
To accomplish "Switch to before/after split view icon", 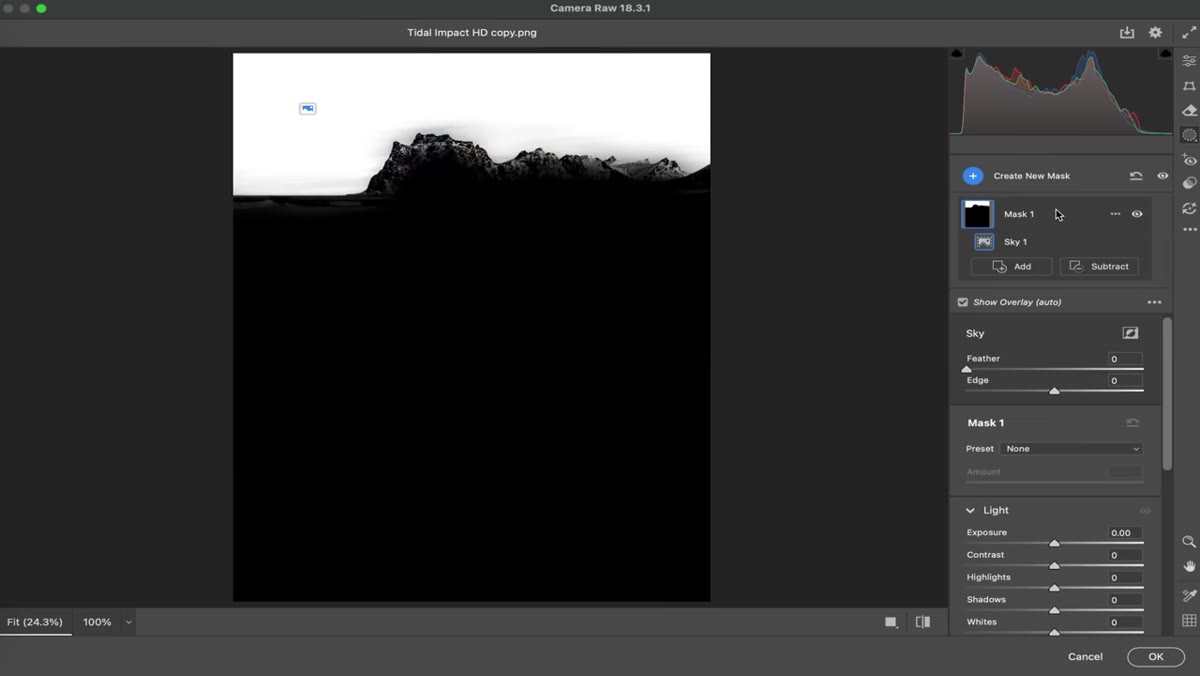I will pyautogui.click(x=923, y=622).
